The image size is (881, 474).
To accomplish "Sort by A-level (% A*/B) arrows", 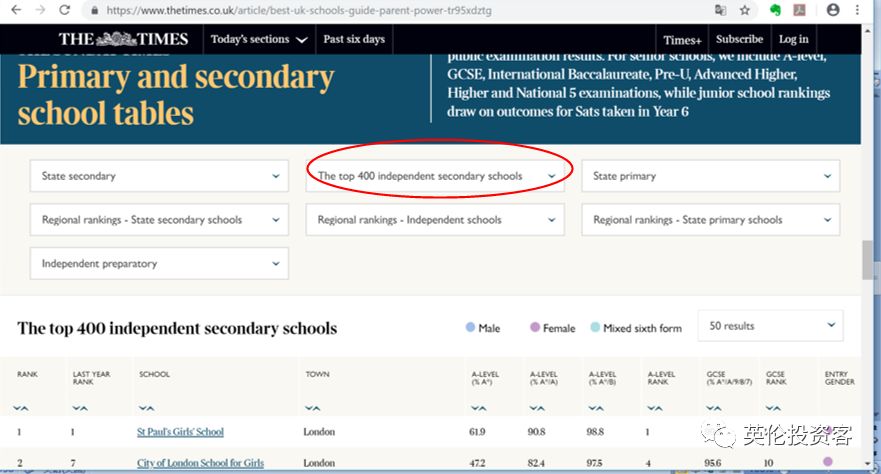I will coord(596,408).
